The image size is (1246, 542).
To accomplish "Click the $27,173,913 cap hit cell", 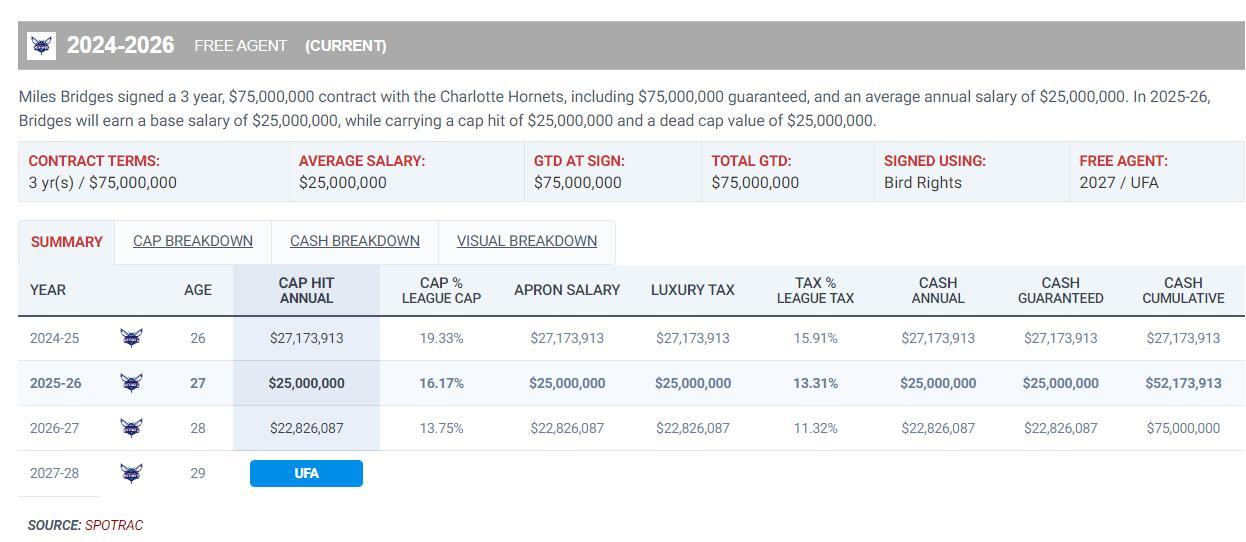I will point(306,338).
